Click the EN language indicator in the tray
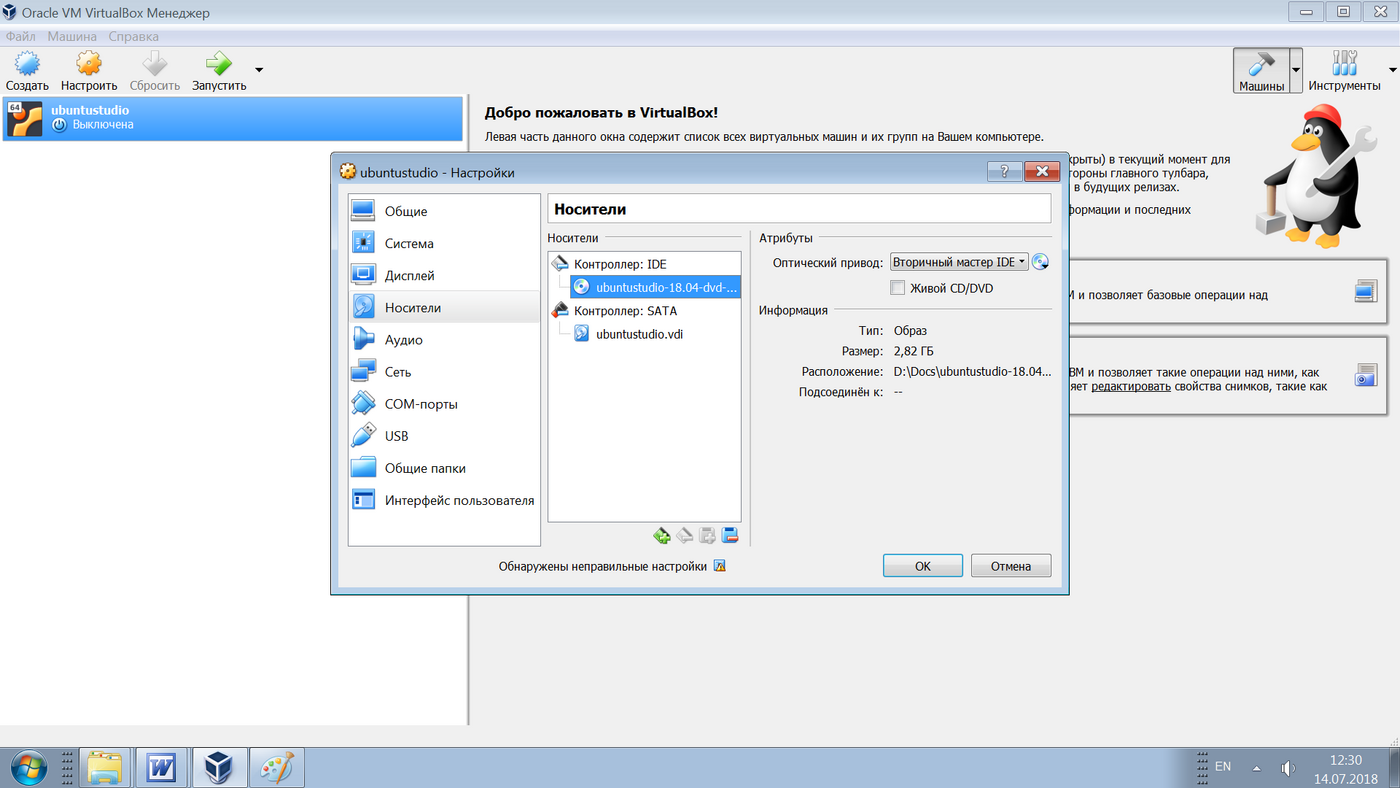Viewport: 1400px width, 788px height. tap(1222, 767)
